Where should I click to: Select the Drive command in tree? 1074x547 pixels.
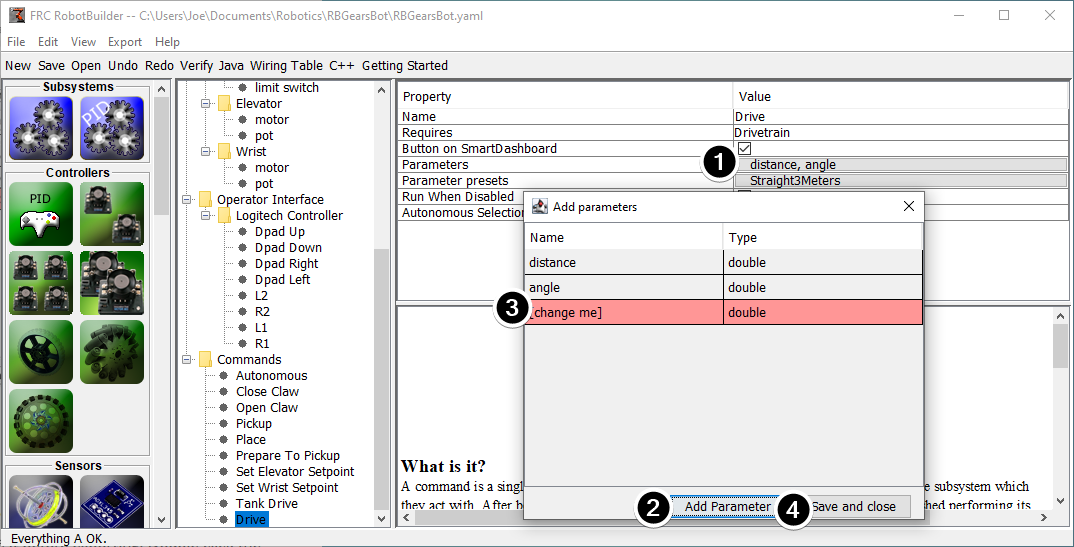251,520
